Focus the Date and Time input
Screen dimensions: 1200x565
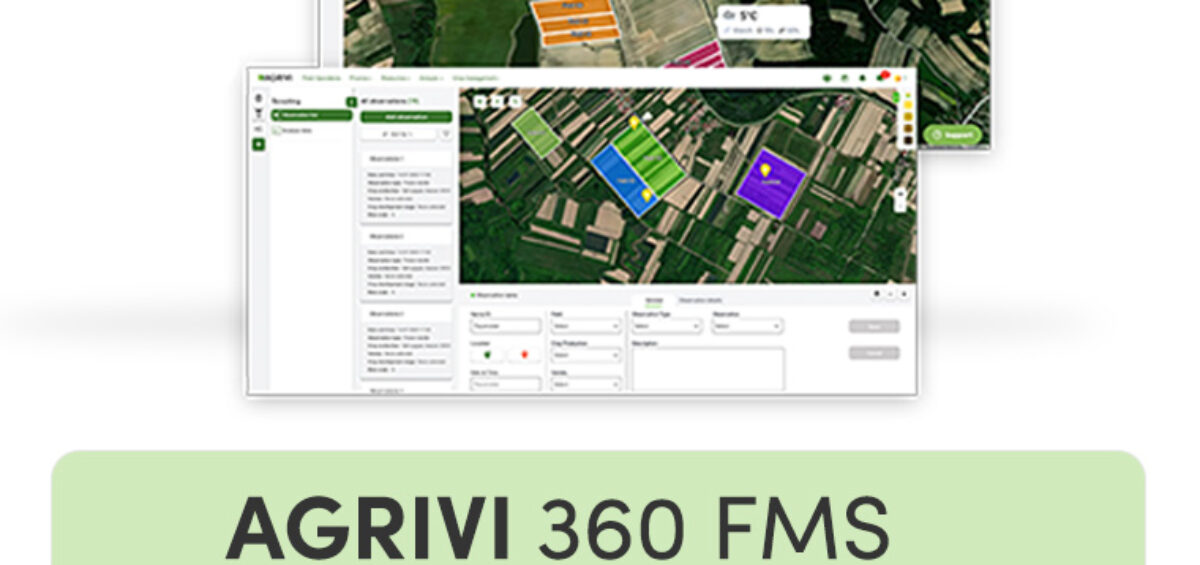pyautogui.click(x=505, y=383)
